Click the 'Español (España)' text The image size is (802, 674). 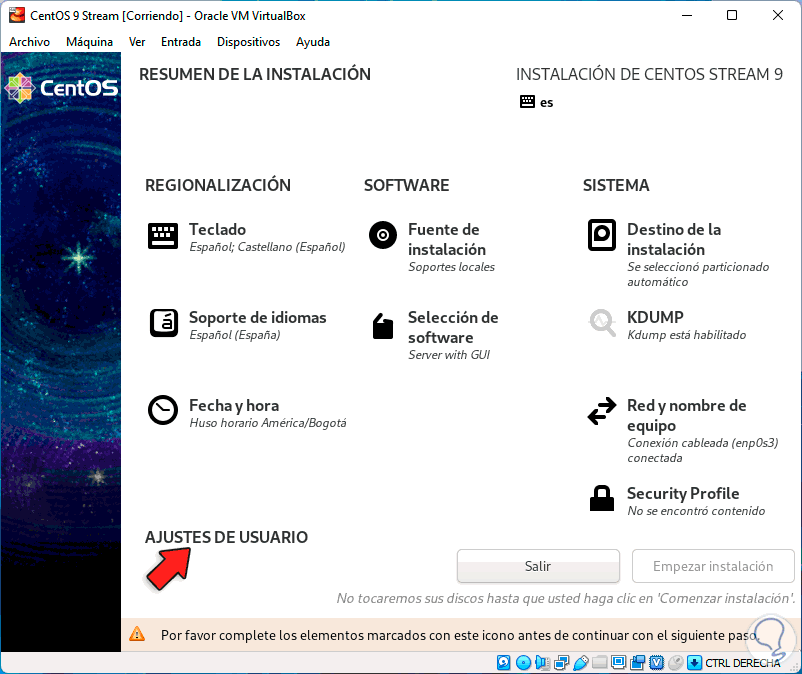coord(235,335)
